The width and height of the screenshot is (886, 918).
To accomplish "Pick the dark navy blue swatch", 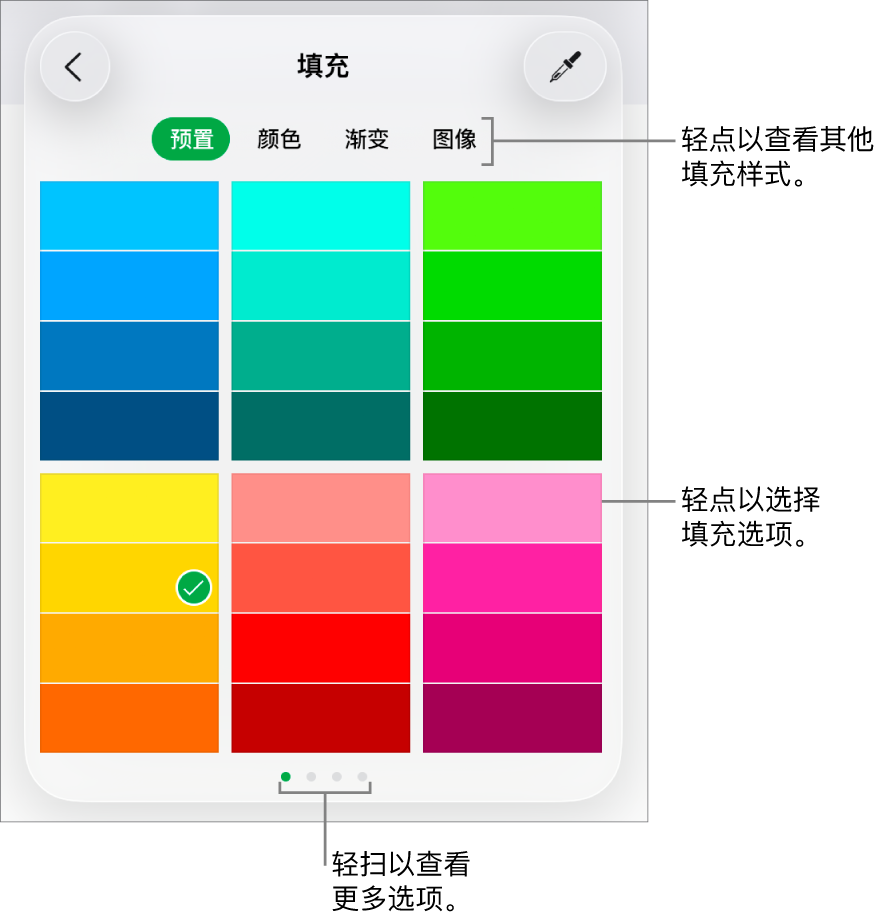I will (x=128, y=426).
